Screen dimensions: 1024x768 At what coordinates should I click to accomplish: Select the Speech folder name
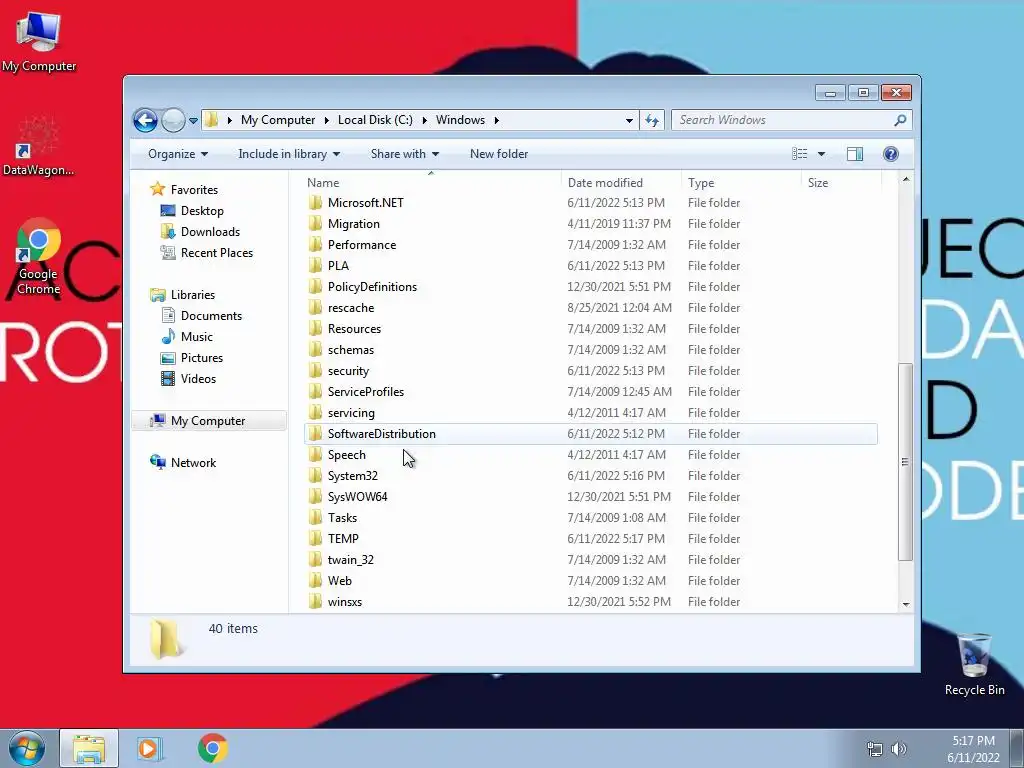coord(346,455)
